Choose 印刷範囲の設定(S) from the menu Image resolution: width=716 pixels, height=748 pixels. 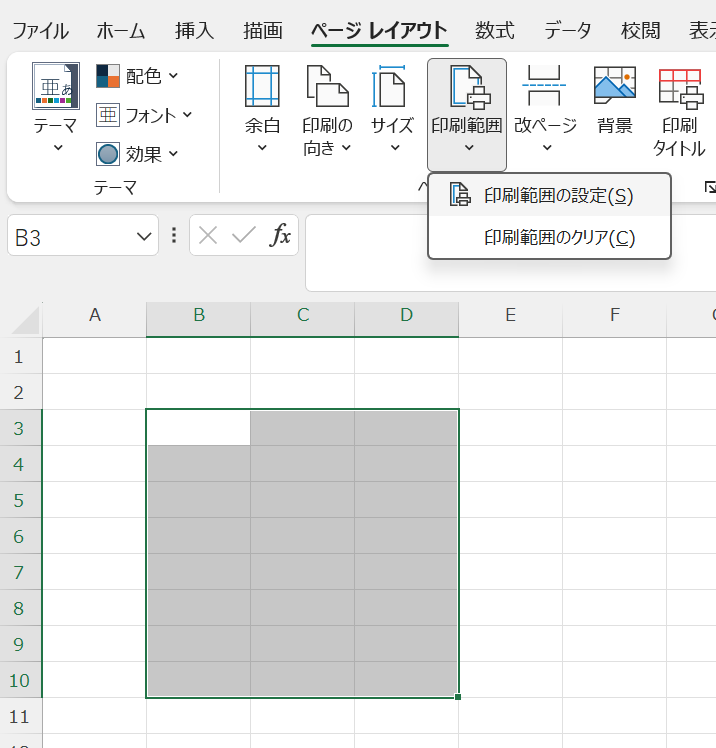point(557,196)
